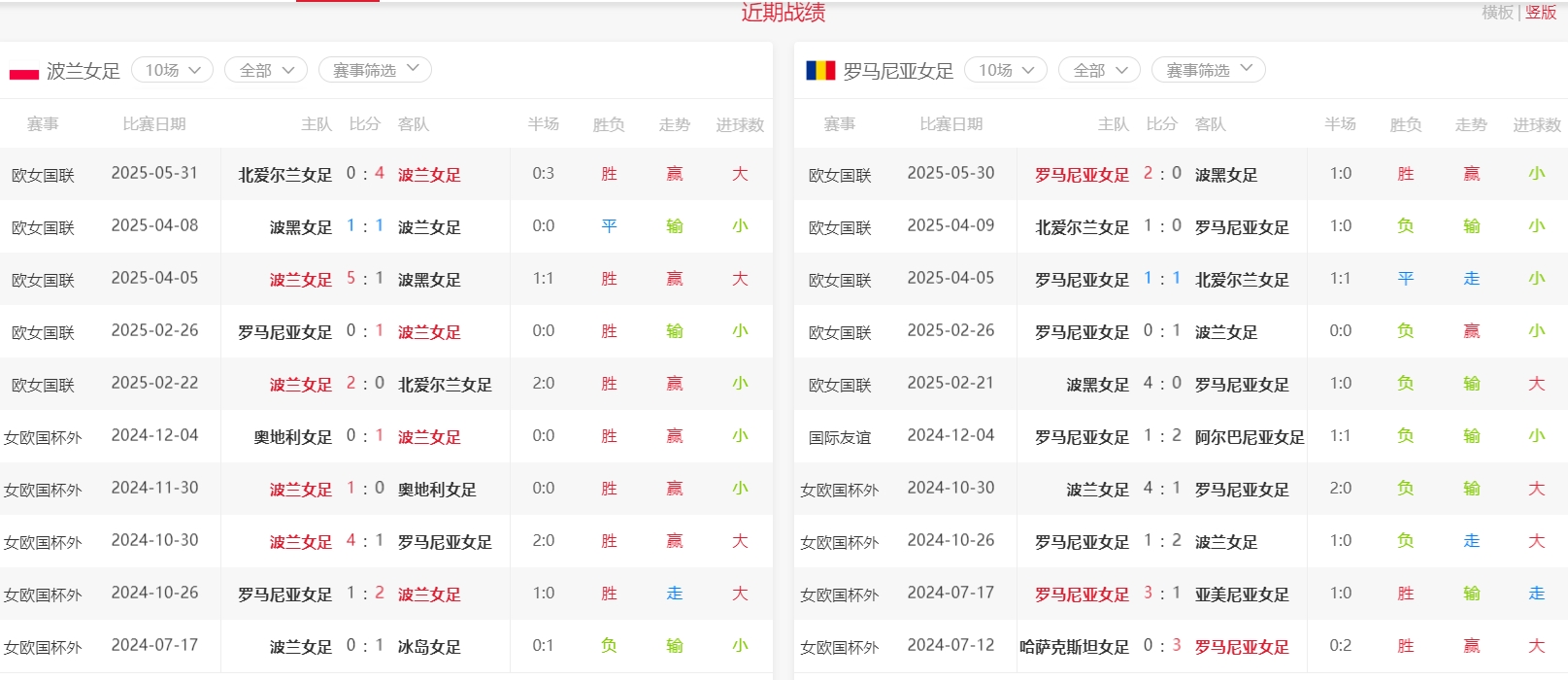Click the 波兰女足 team title in the panel header
The image size is (1568, 680).
tap(83, 71)
